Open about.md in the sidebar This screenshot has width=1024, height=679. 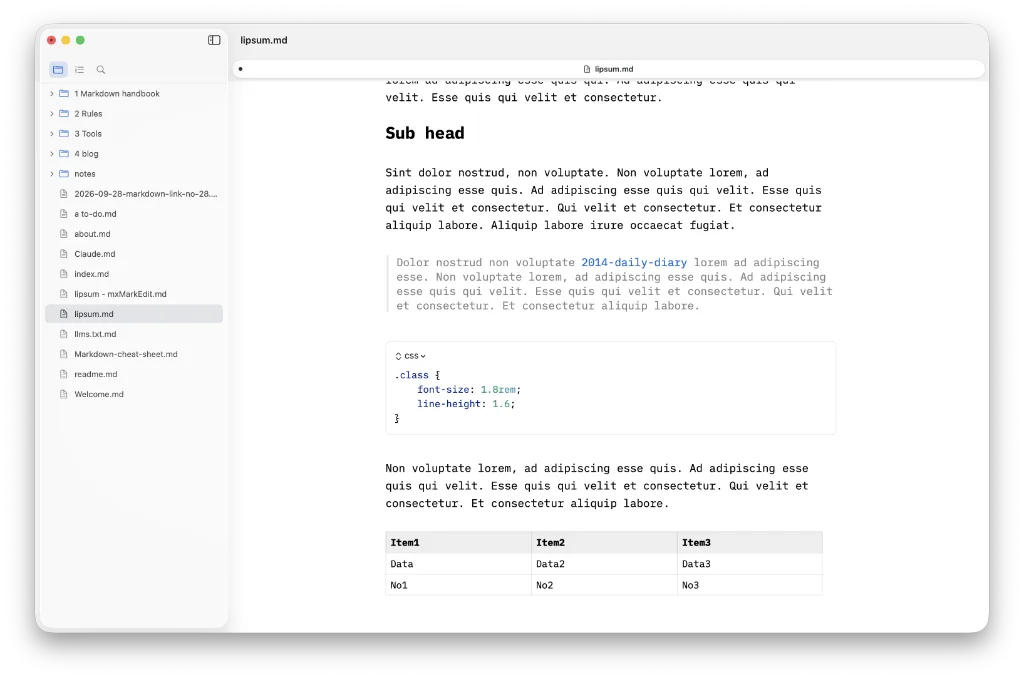[92, 234]
